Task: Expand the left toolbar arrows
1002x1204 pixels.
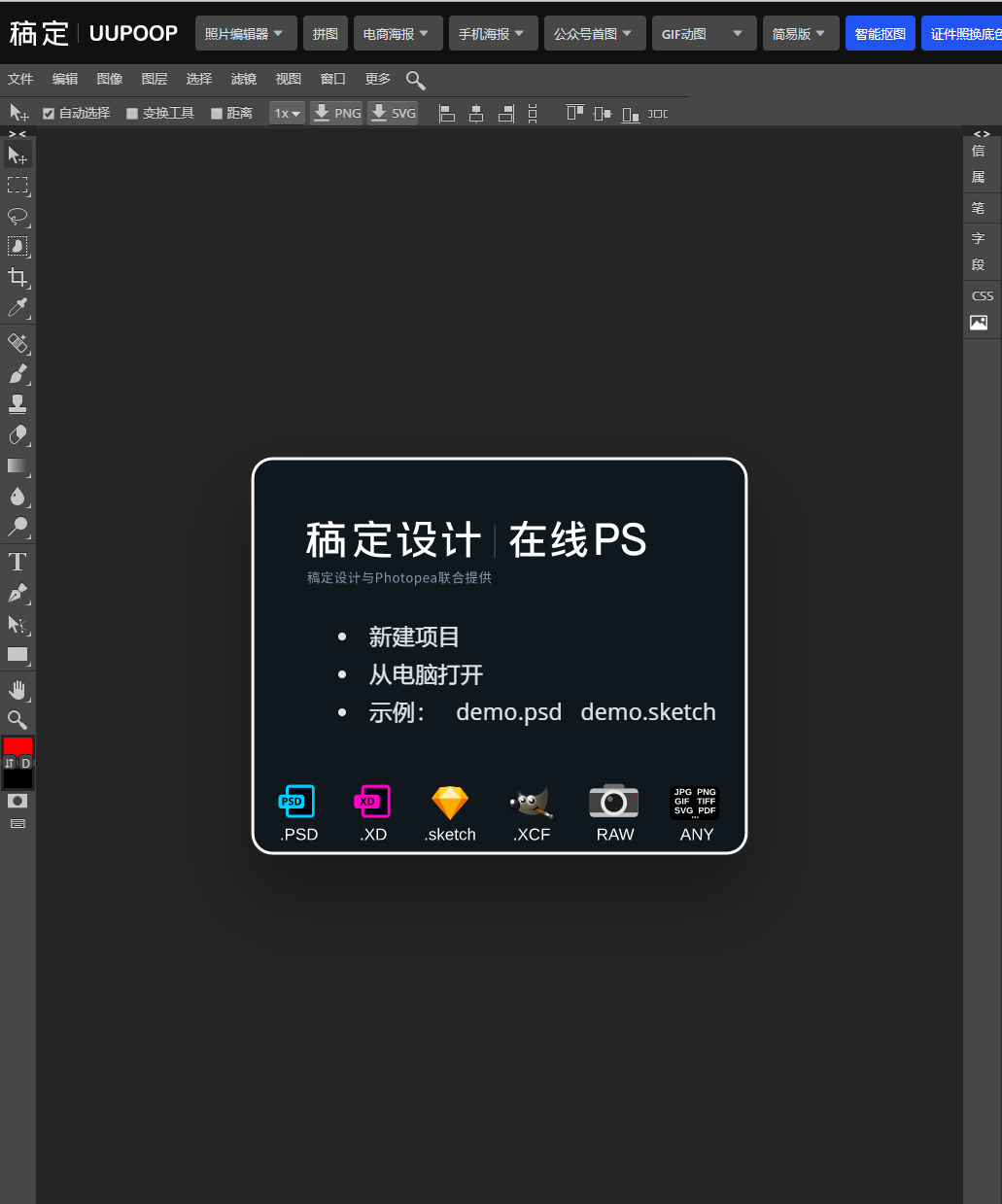Action: 17,134
